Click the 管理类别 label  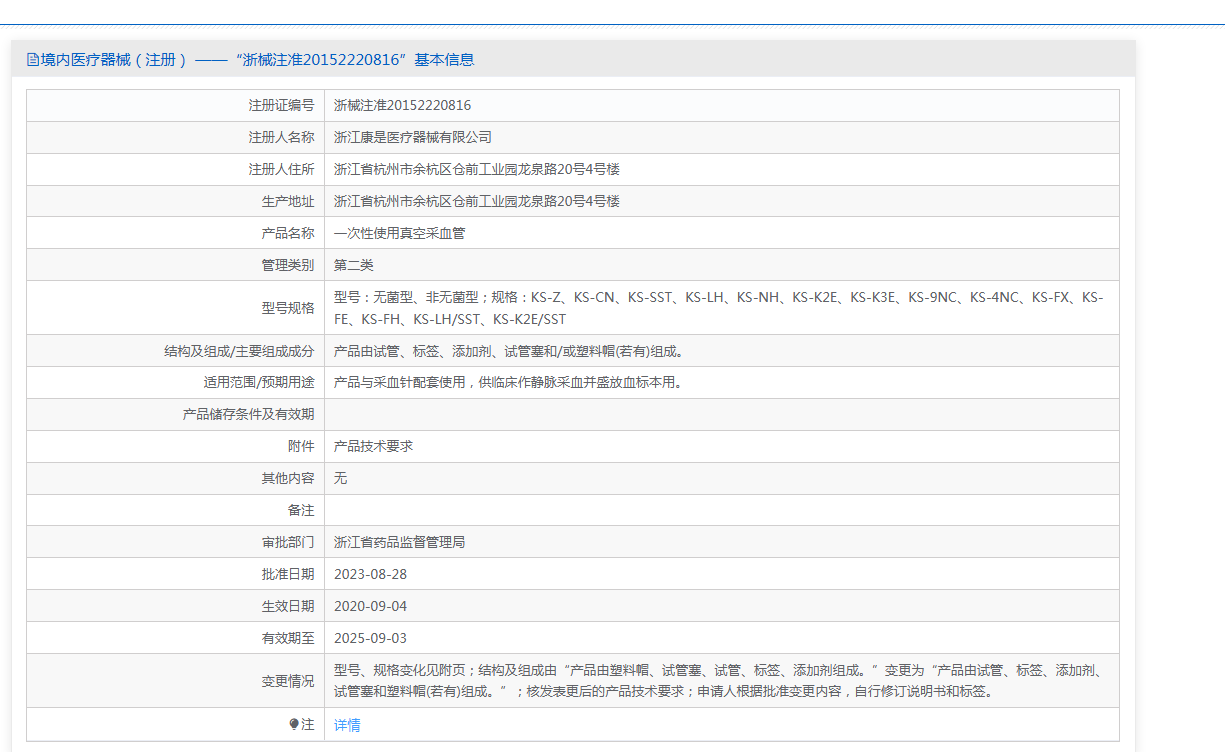point(288,265)
